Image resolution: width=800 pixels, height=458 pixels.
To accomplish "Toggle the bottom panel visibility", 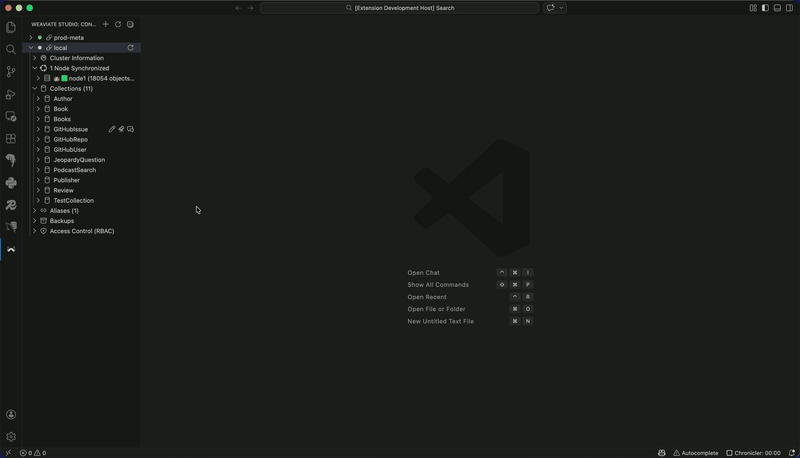I will 777,8.
